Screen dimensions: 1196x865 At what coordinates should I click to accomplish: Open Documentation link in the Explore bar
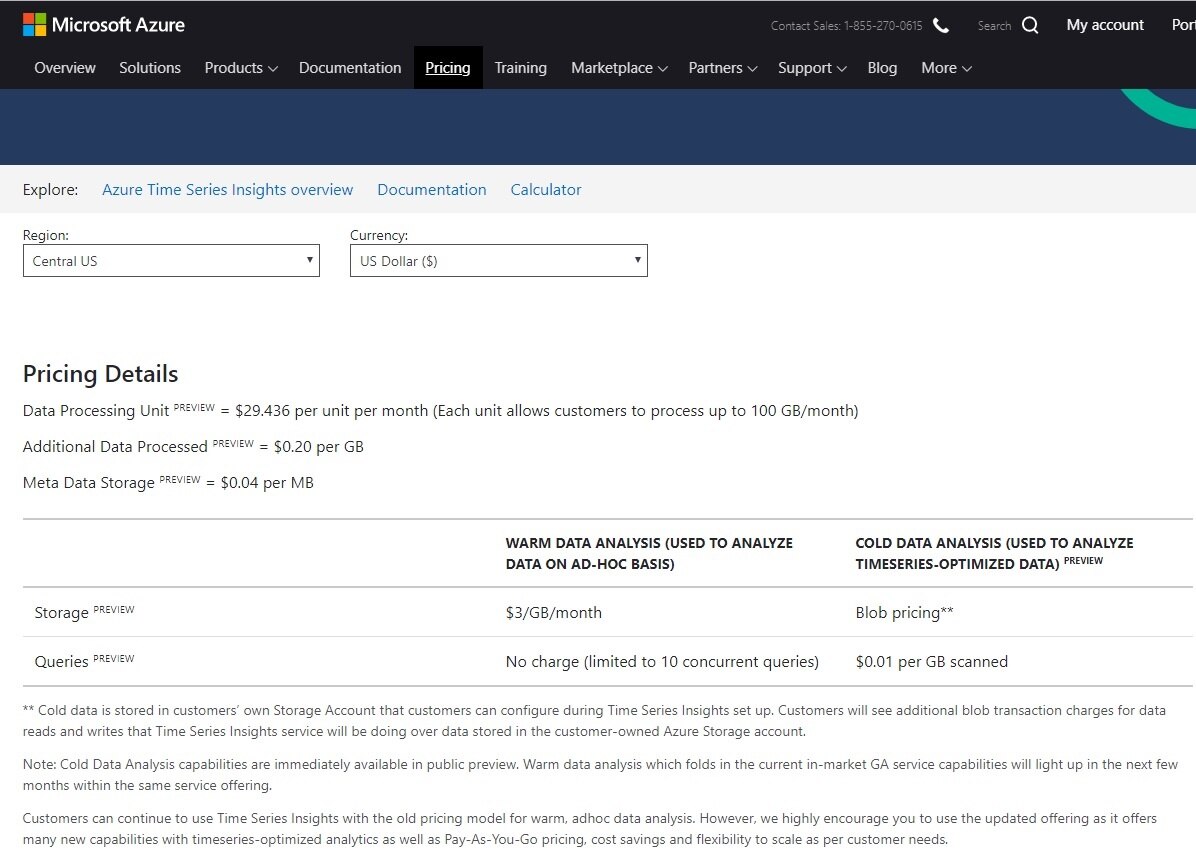(x=431, y=190)
